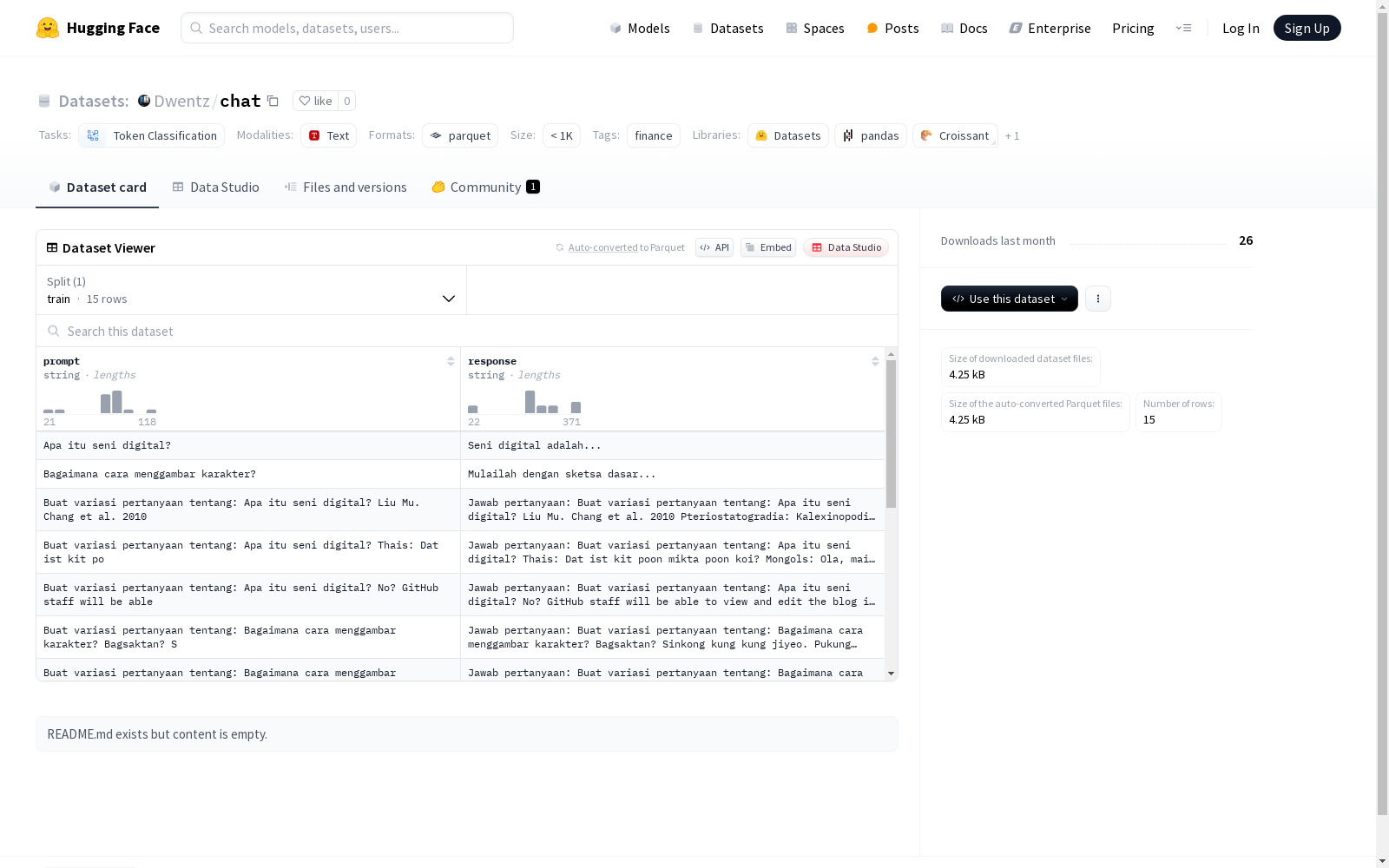Open Enterprise in top navigation
Image resolution: width=1389 pixels, height=868 pixels.
click(x=1050, y=28)
